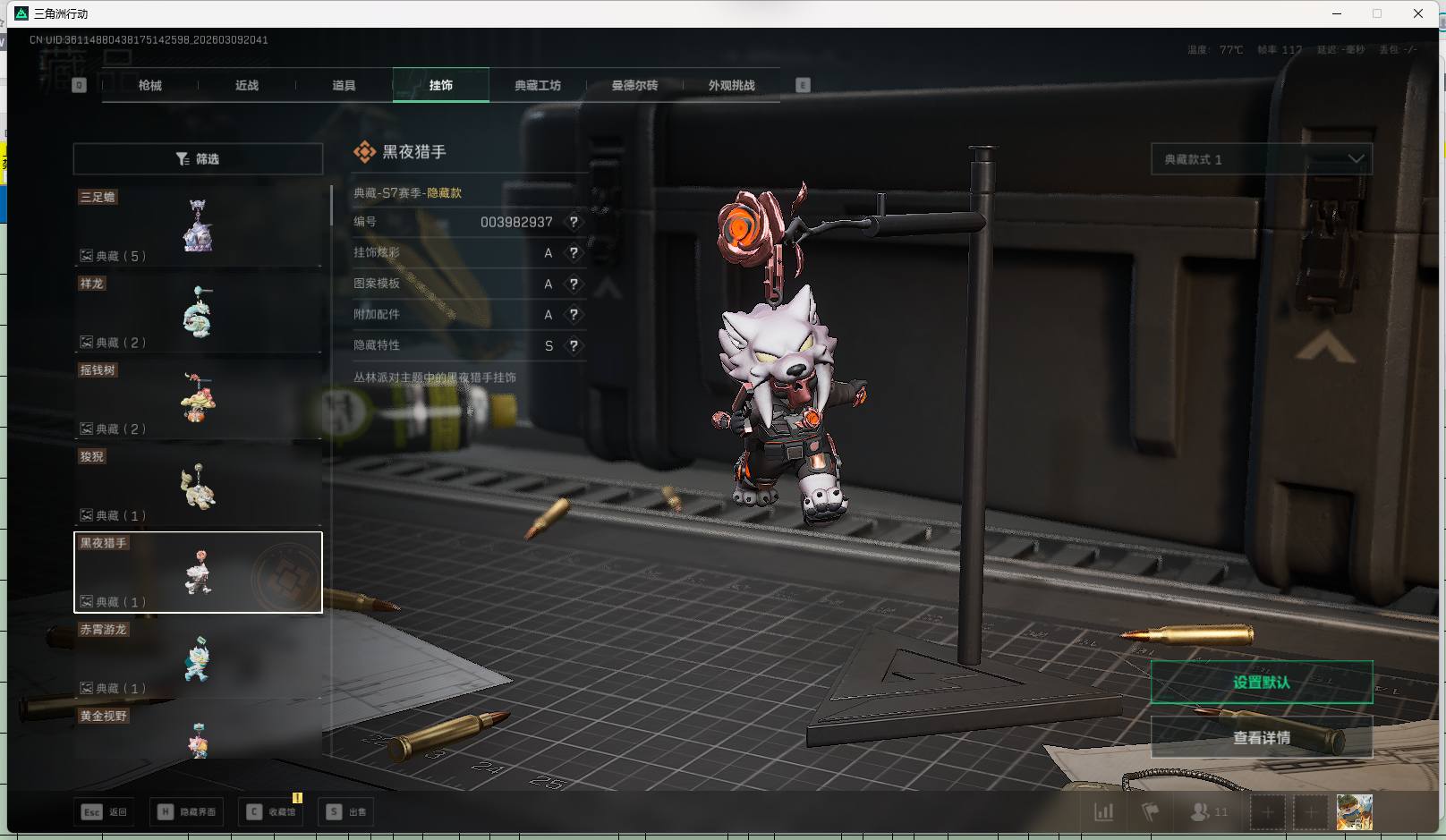The width and height of the screenshot is (1446, 840).
Task: Choose the 摇钱树 charm item
Action: click(x=198, y=399)
